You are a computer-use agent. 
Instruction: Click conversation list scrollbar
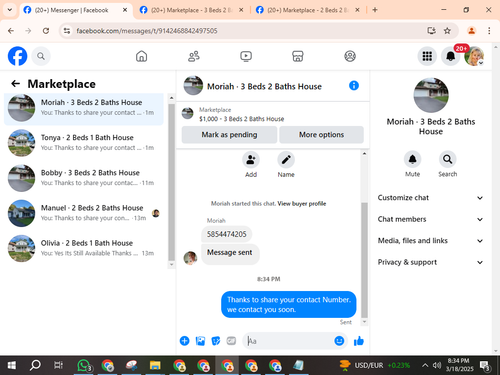(171, 182)
